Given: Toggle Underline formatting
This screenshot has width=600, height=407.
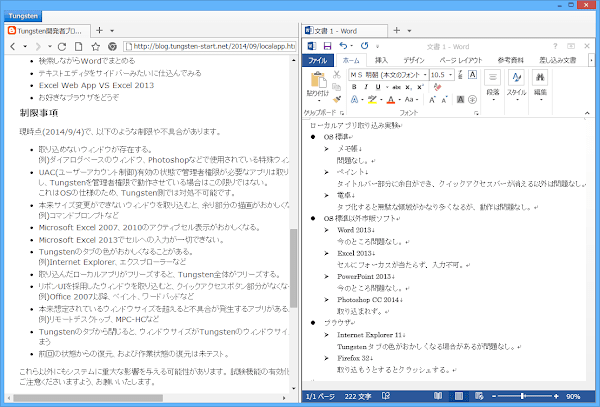Looking at the screenshot, I should click(378, 87).
